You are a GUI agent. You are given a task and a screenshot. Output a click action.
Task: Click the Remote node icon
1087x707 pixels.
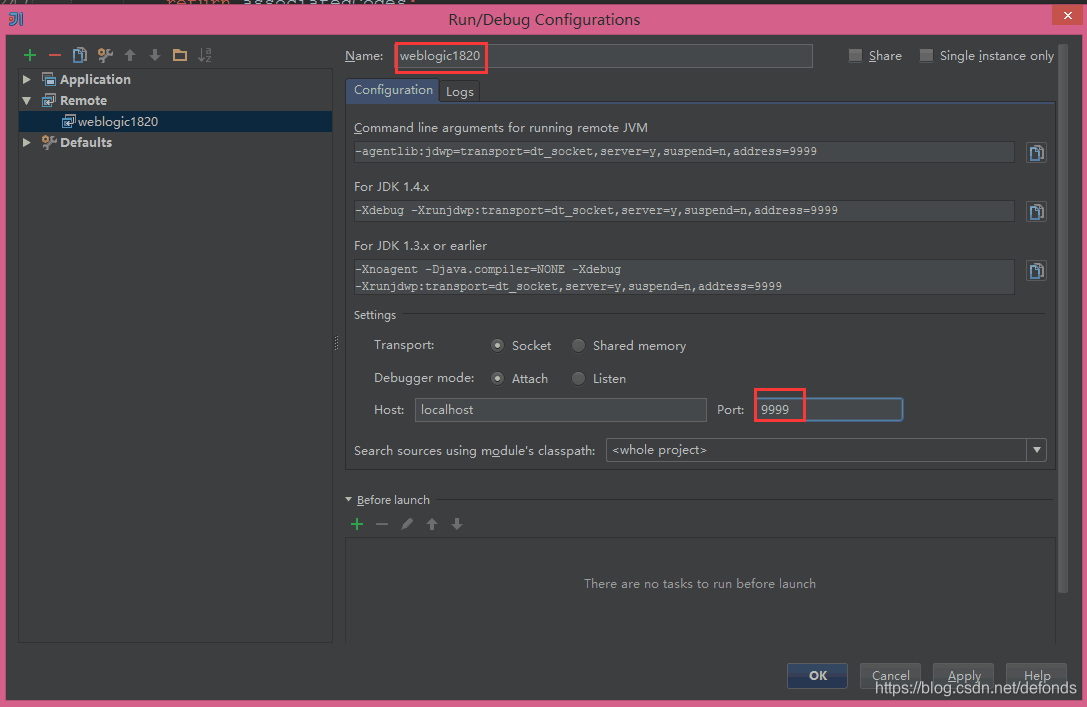(49, 101)
